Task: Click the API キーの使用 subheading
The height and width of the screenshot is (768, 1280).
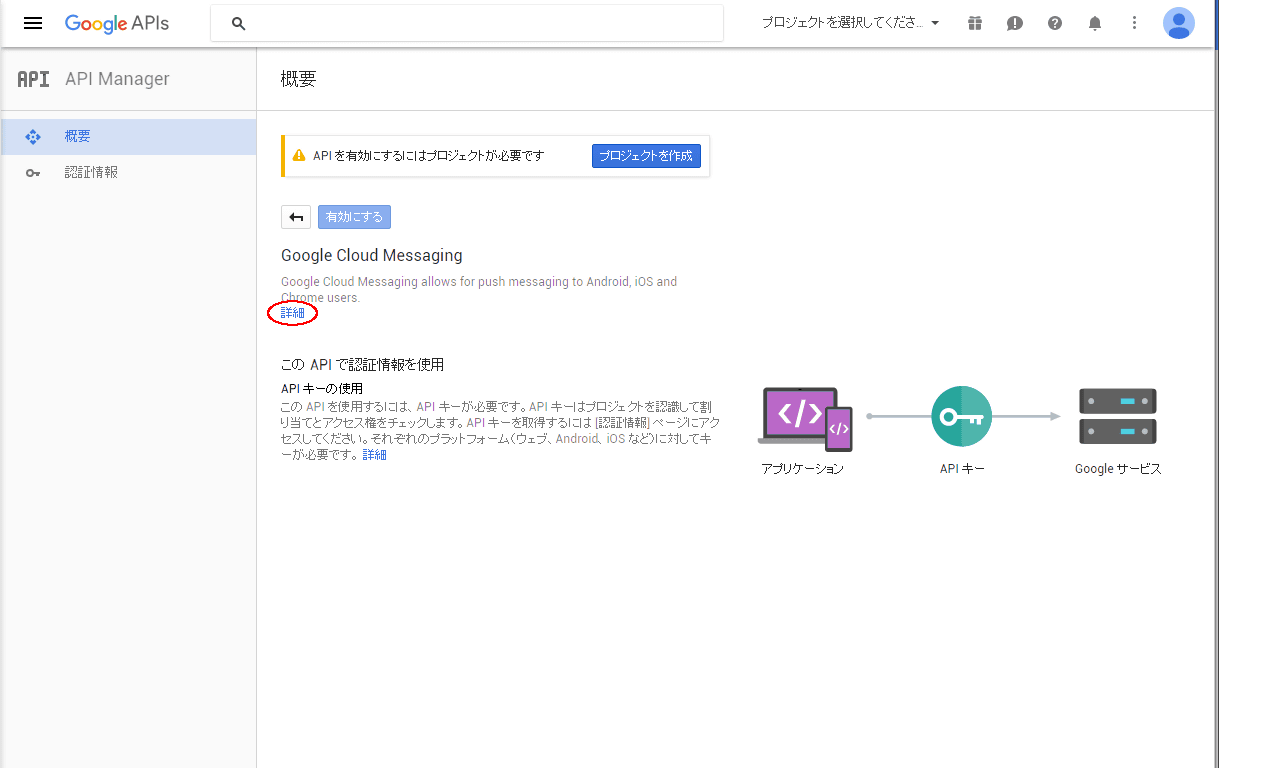Action: 322,388
